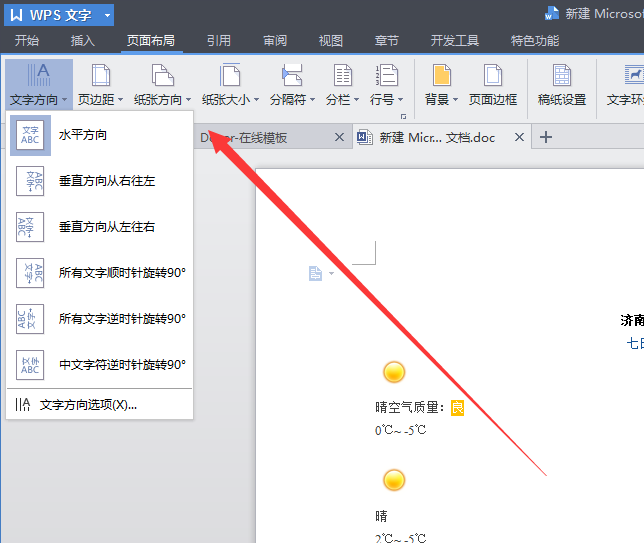Click the 晴空气质量 text line
Viewport: 644px width, 543px height.
click(x=409, y=407)
